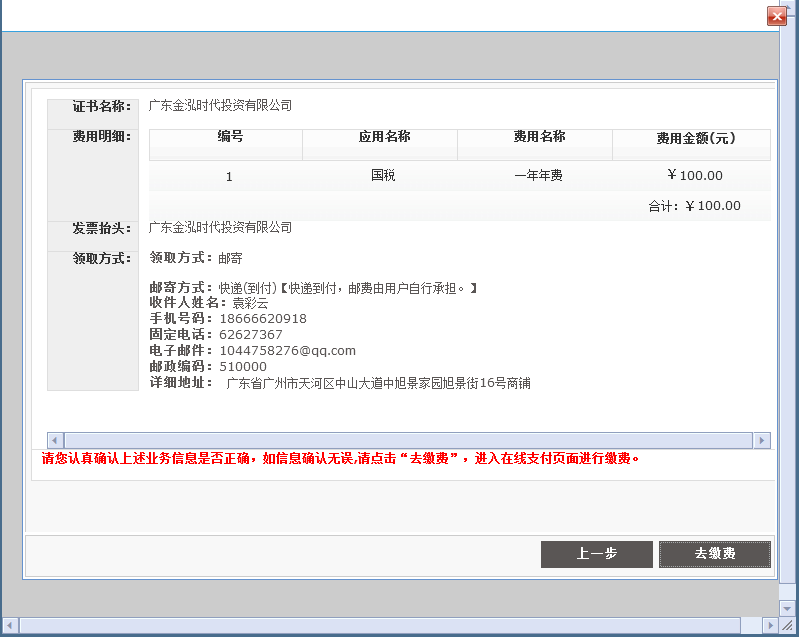Viewport: 799px width, 637px height.
Task: Click the inner horizontal scrollbar right arrow
Action: [762, 440]
